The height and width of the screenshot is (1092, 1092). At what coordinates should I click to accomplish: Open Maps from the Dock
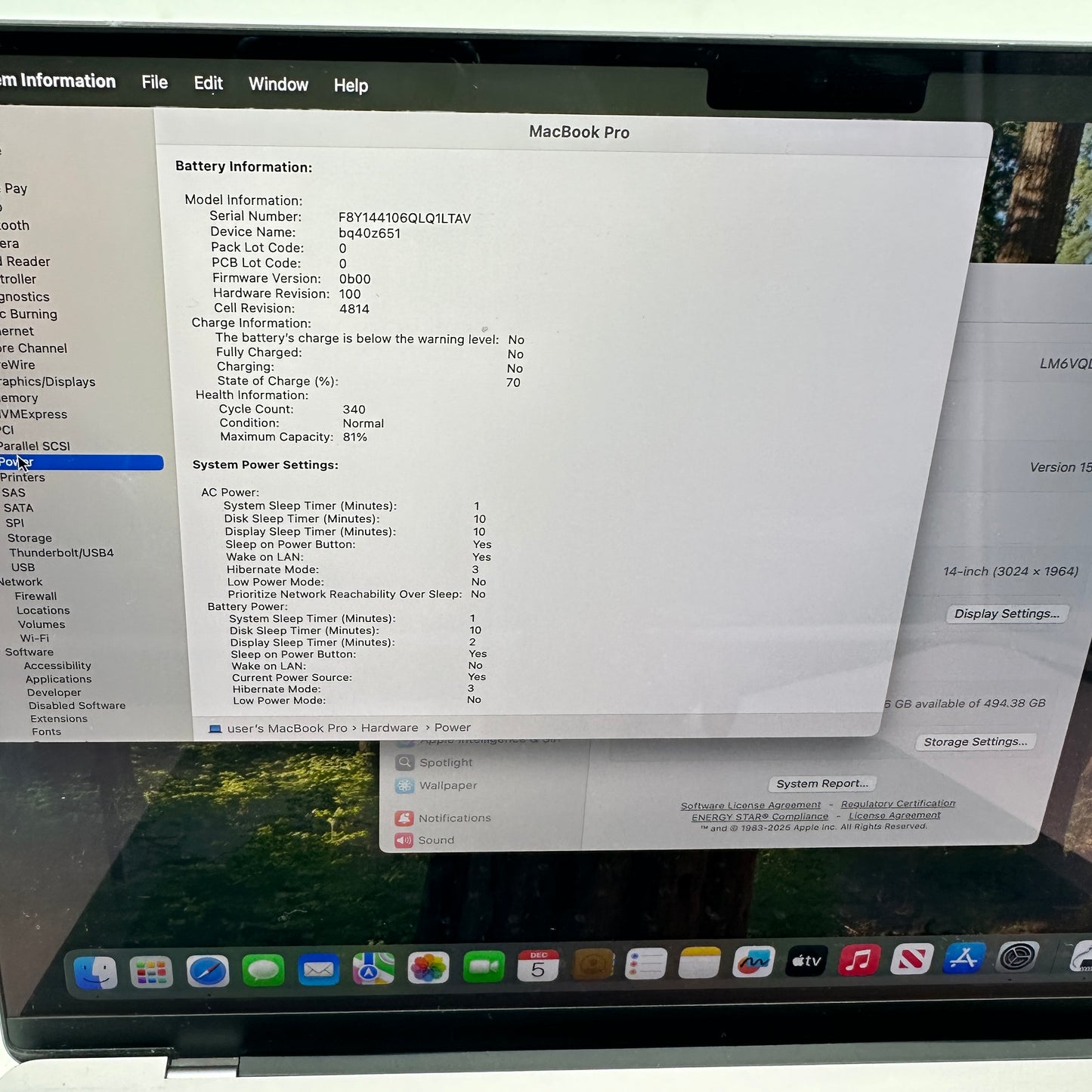tap(373, 967)
